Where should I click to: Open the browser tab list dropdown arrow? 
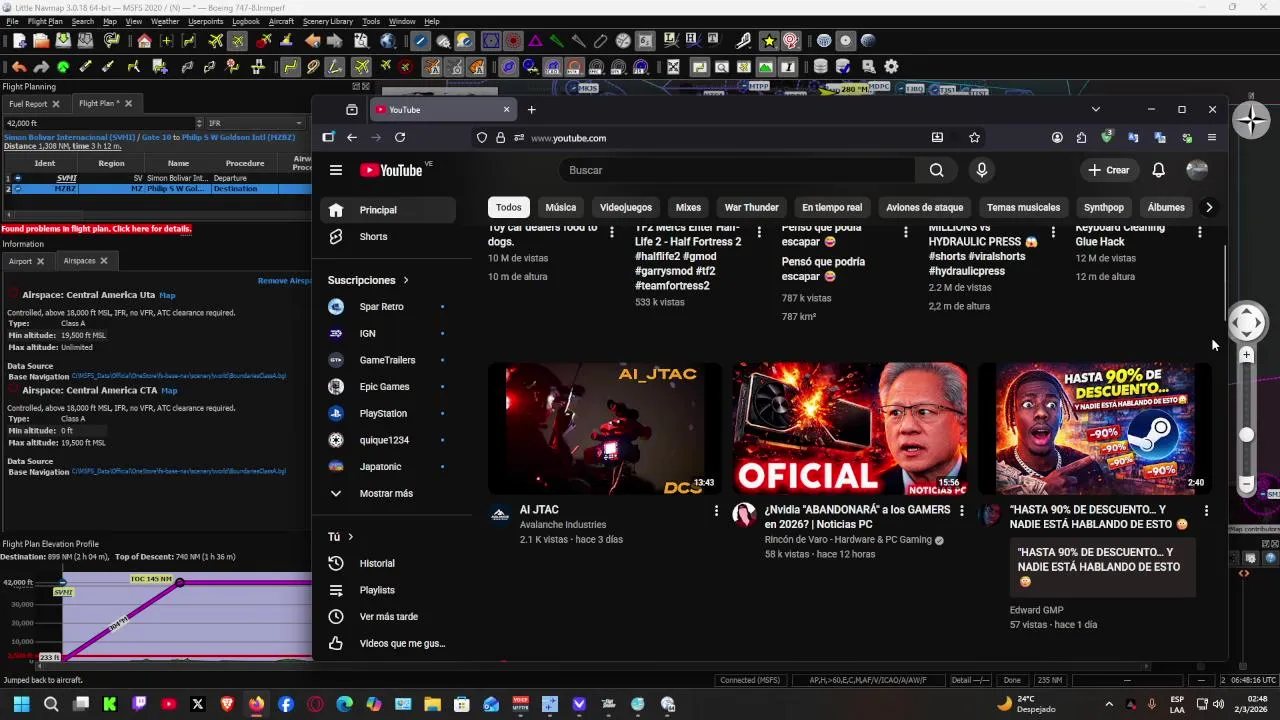tap(1095, 110)
